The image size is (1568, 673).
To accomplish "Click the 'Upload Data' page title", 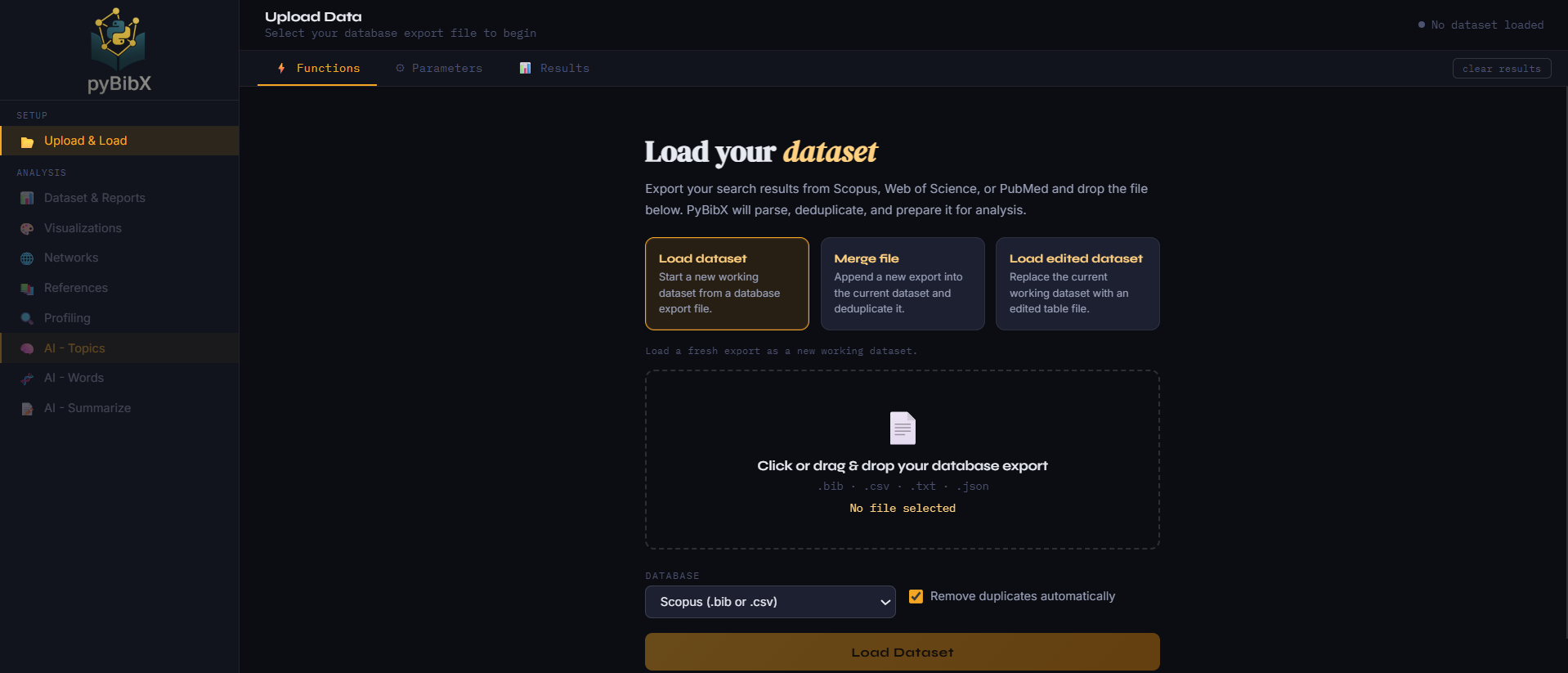I will click(313, 16).
